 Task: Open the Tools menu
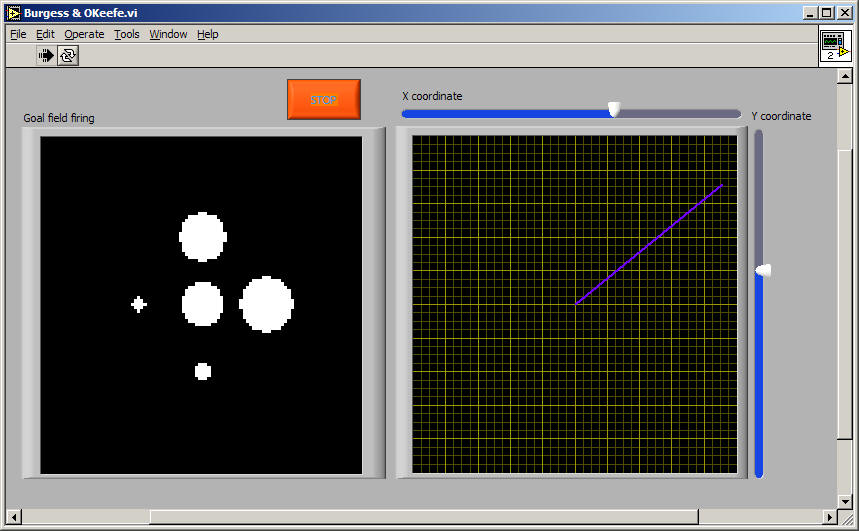point(127,34)
